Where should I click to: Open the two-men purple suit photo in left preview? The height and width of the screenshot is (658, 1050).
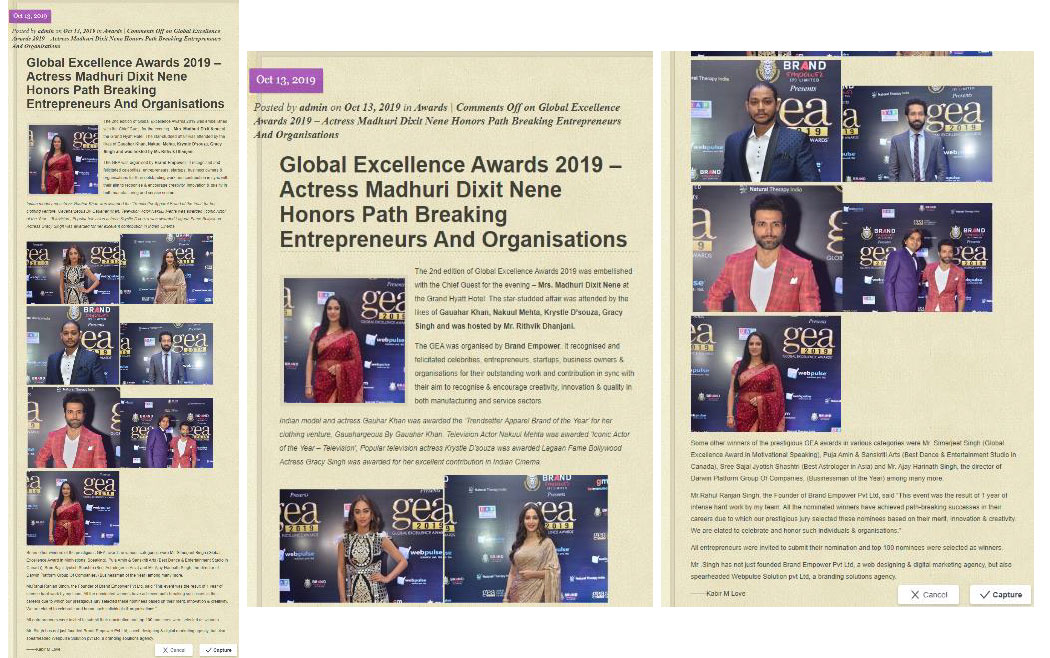(x=167, y=432)
